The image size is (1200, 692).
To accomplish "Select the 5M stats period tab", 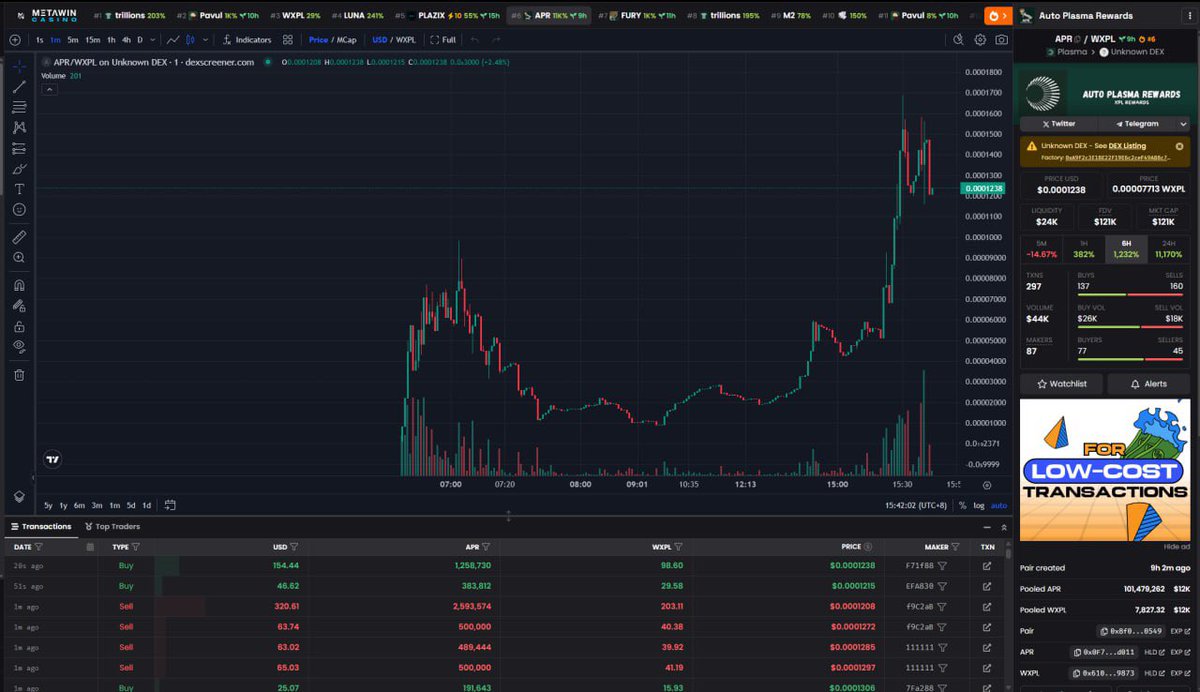I will pyautogui.click(x=1041, y=249).
